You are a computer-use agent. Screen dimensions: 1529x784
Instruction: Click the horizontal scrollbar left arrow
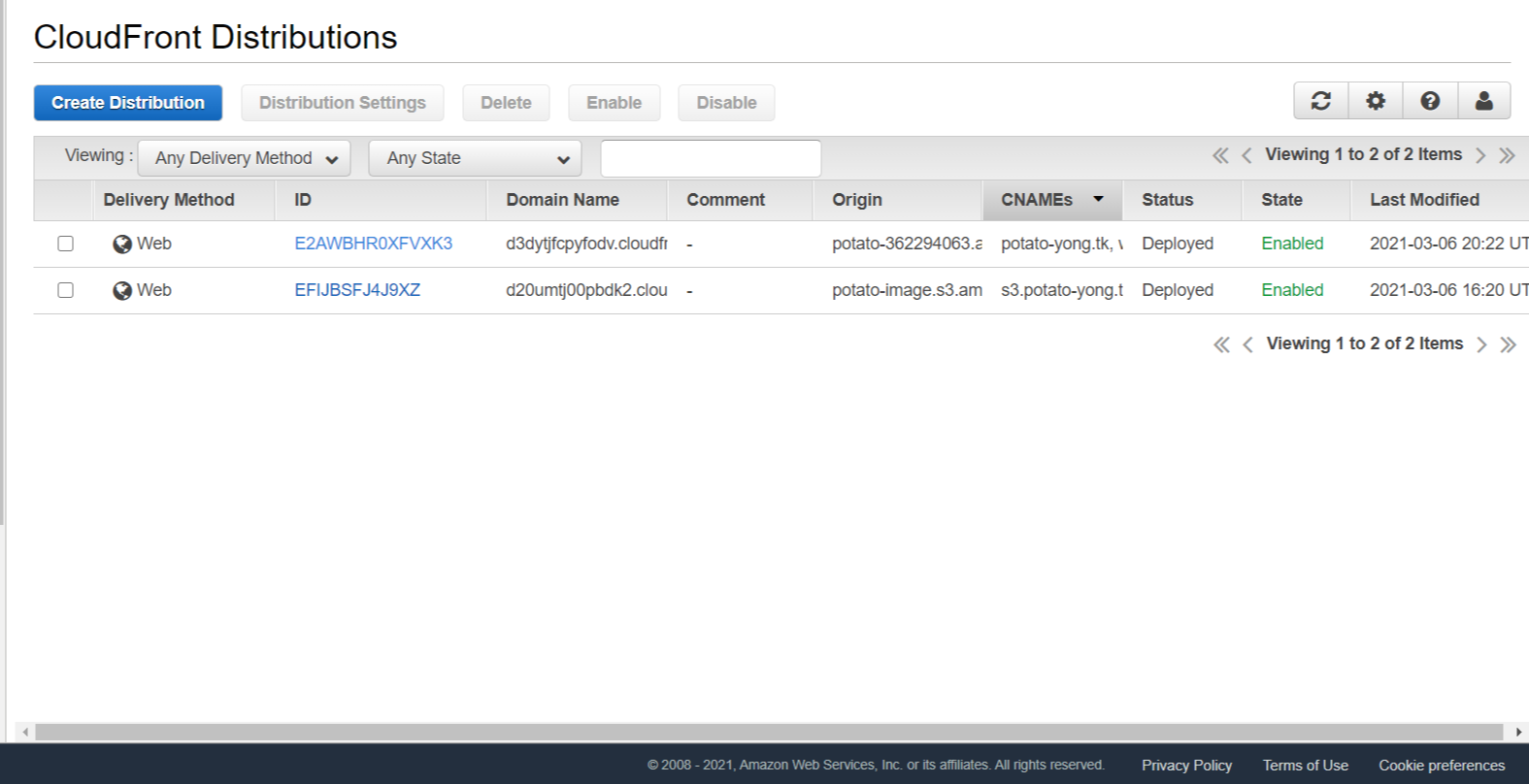click(x=25, y=732)
